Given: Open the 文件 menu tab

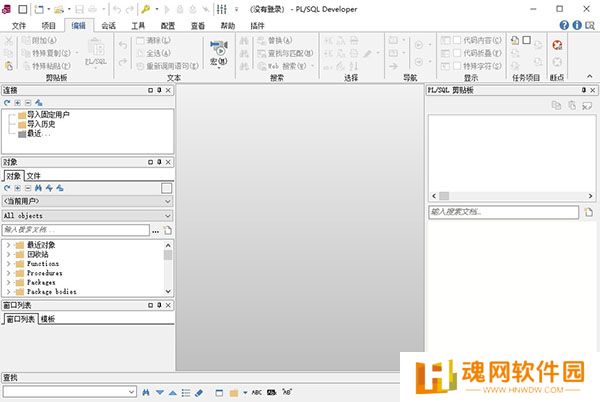Looking at the screenshot, I should tap(19, 26).
